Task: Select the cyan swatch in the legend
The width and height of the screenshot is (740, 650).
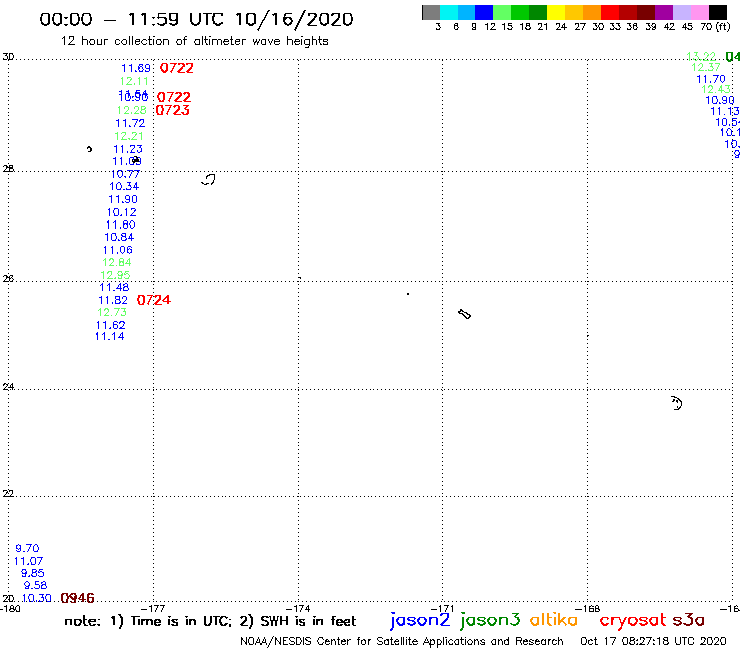Action: coord(448,13)
